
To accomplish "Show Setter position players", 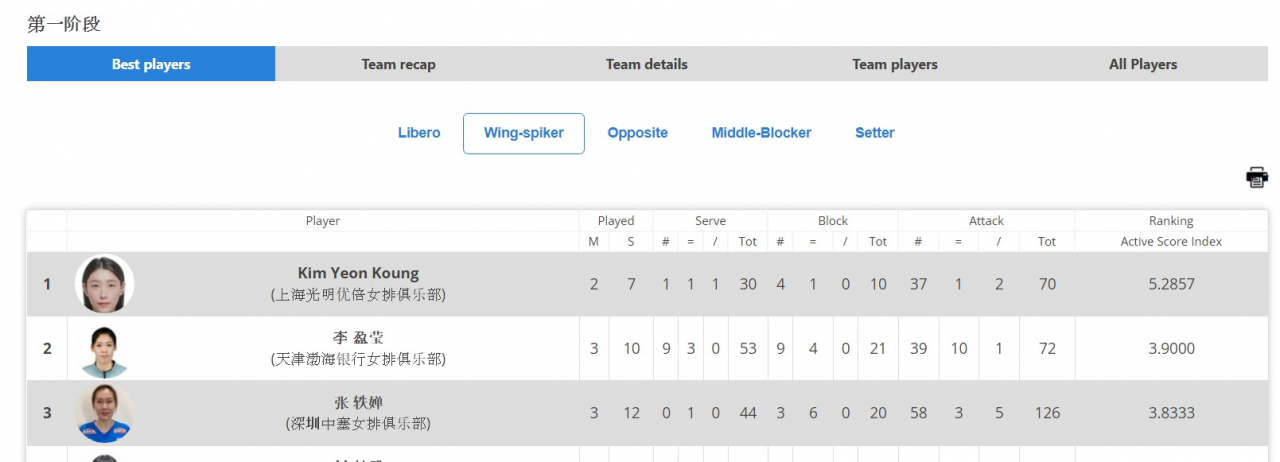I will pyautogui.click(x=875, y=133).
